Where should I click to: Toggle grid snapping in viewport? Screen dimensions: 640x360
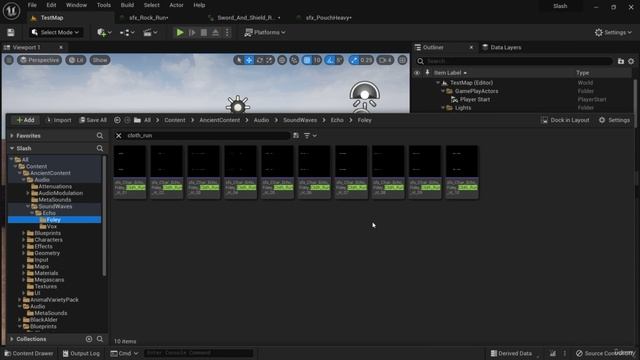[x=307, y=60]
